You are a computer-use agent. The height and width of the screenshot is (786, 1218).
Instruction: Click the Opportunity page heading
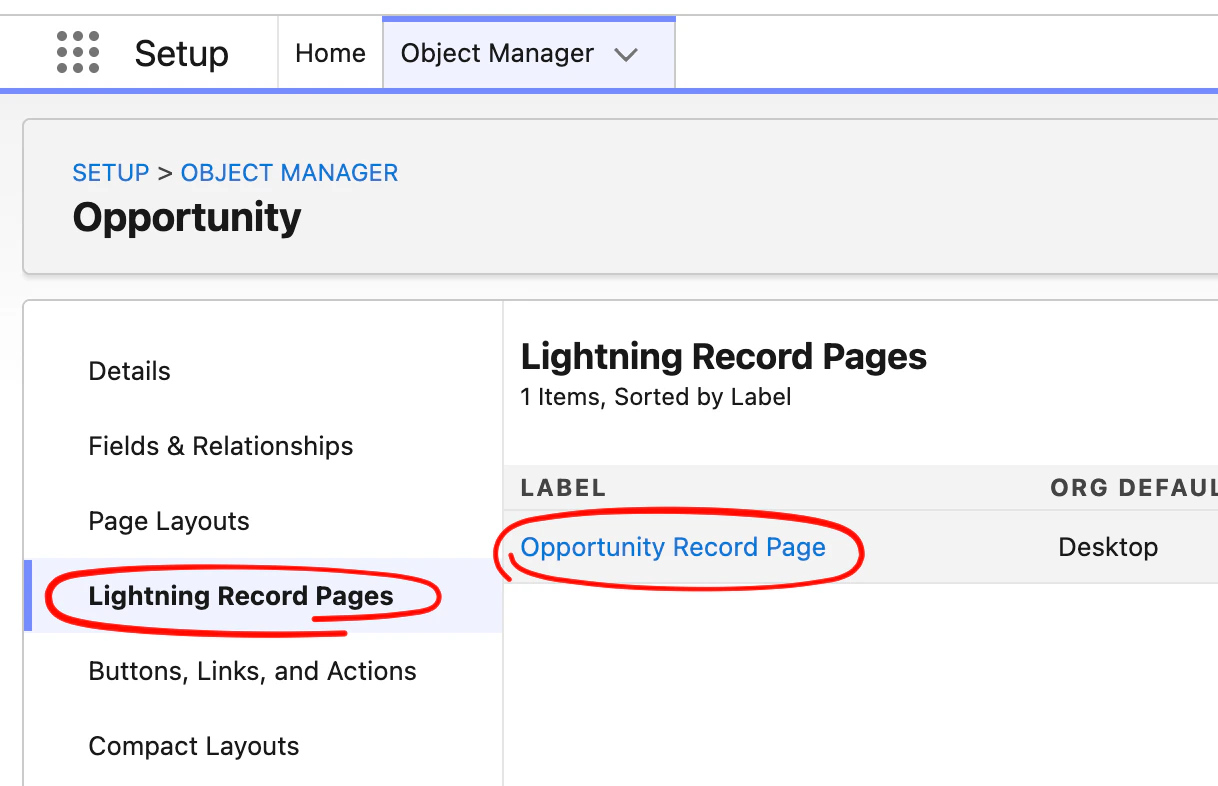point(187,217)
